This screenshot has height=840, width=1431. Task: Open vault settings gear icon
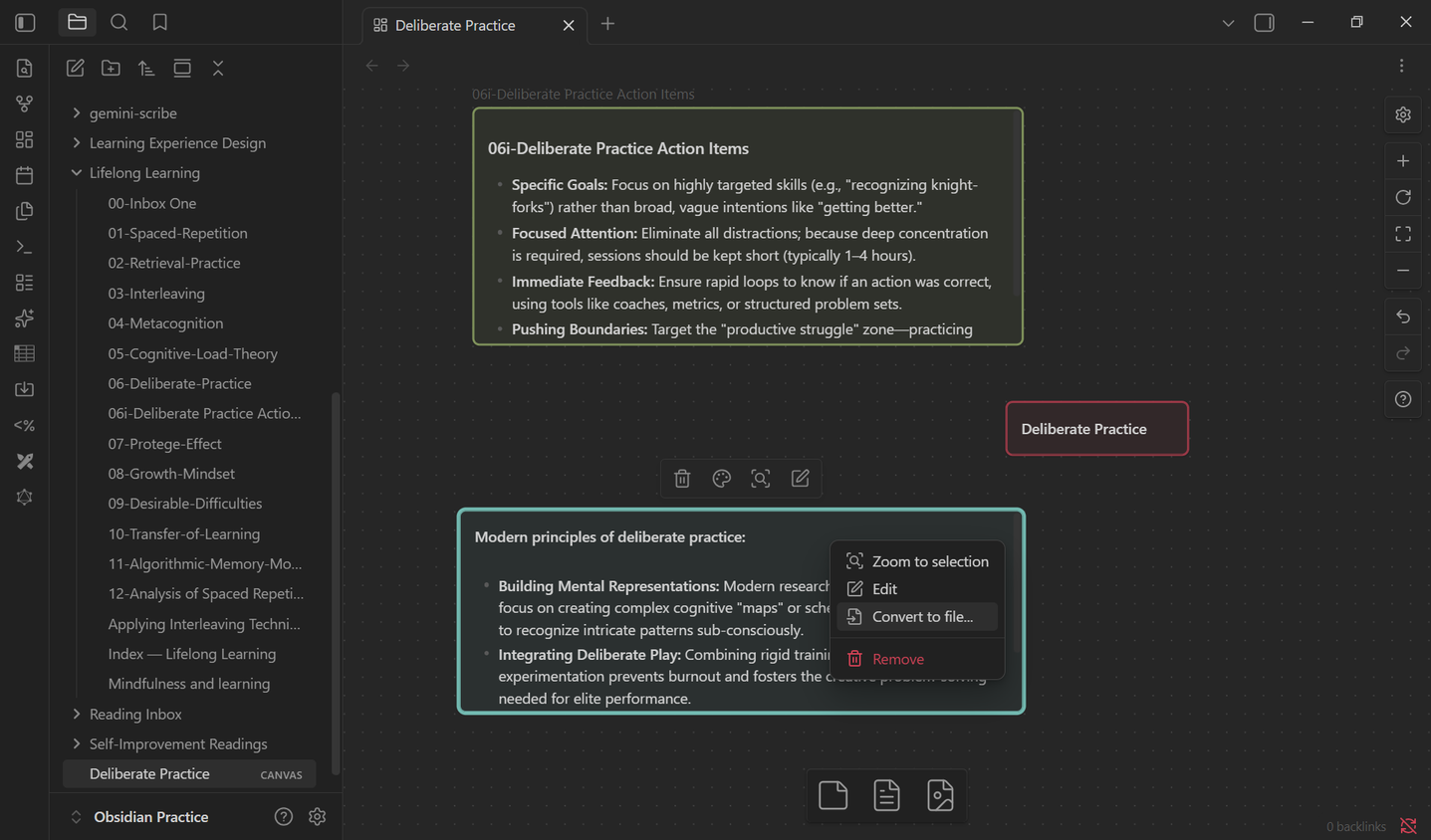[x=318, y=817]
